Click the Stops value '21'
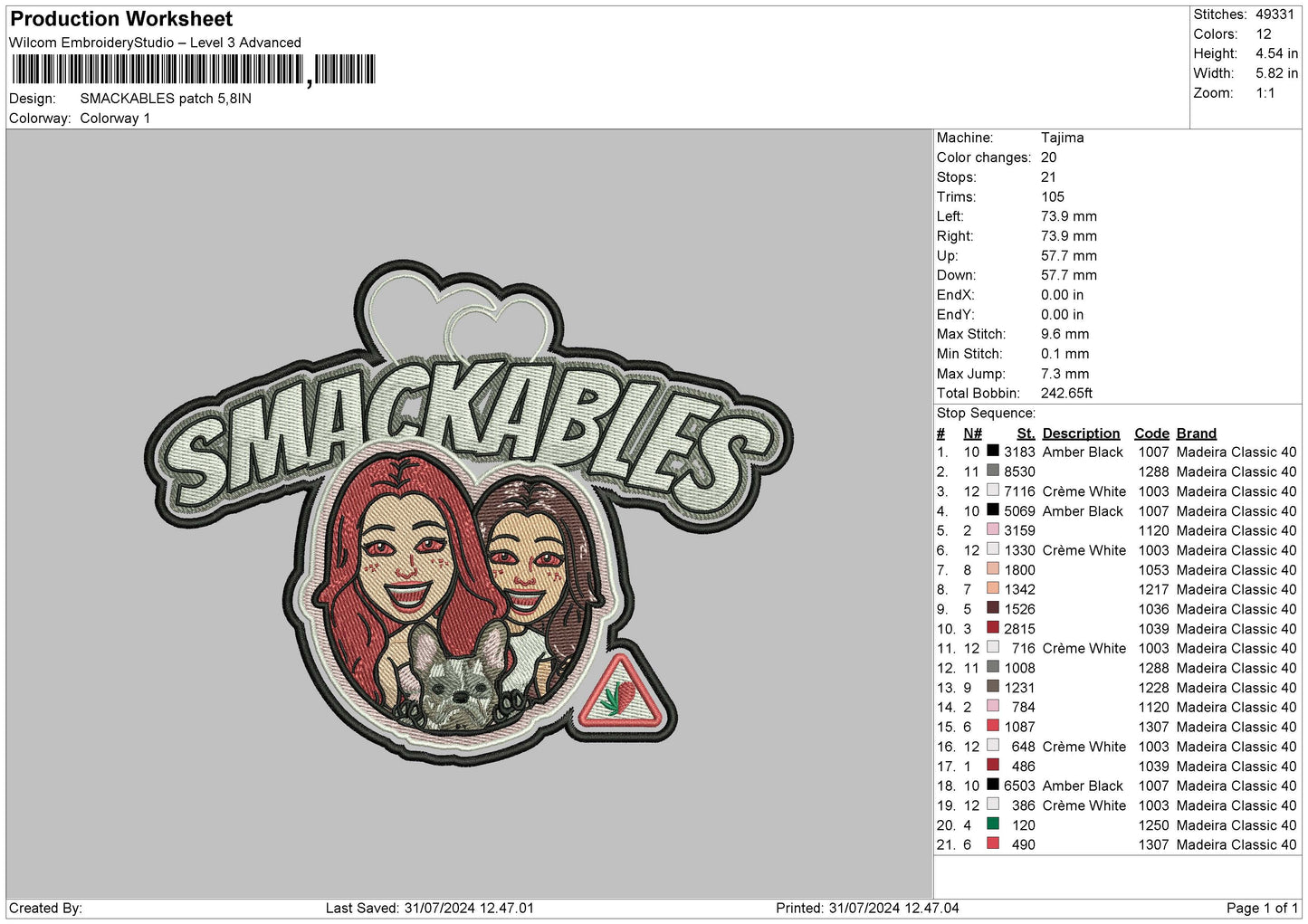The height and width of the screenshot is (924, 1308). pos(1048,177)
